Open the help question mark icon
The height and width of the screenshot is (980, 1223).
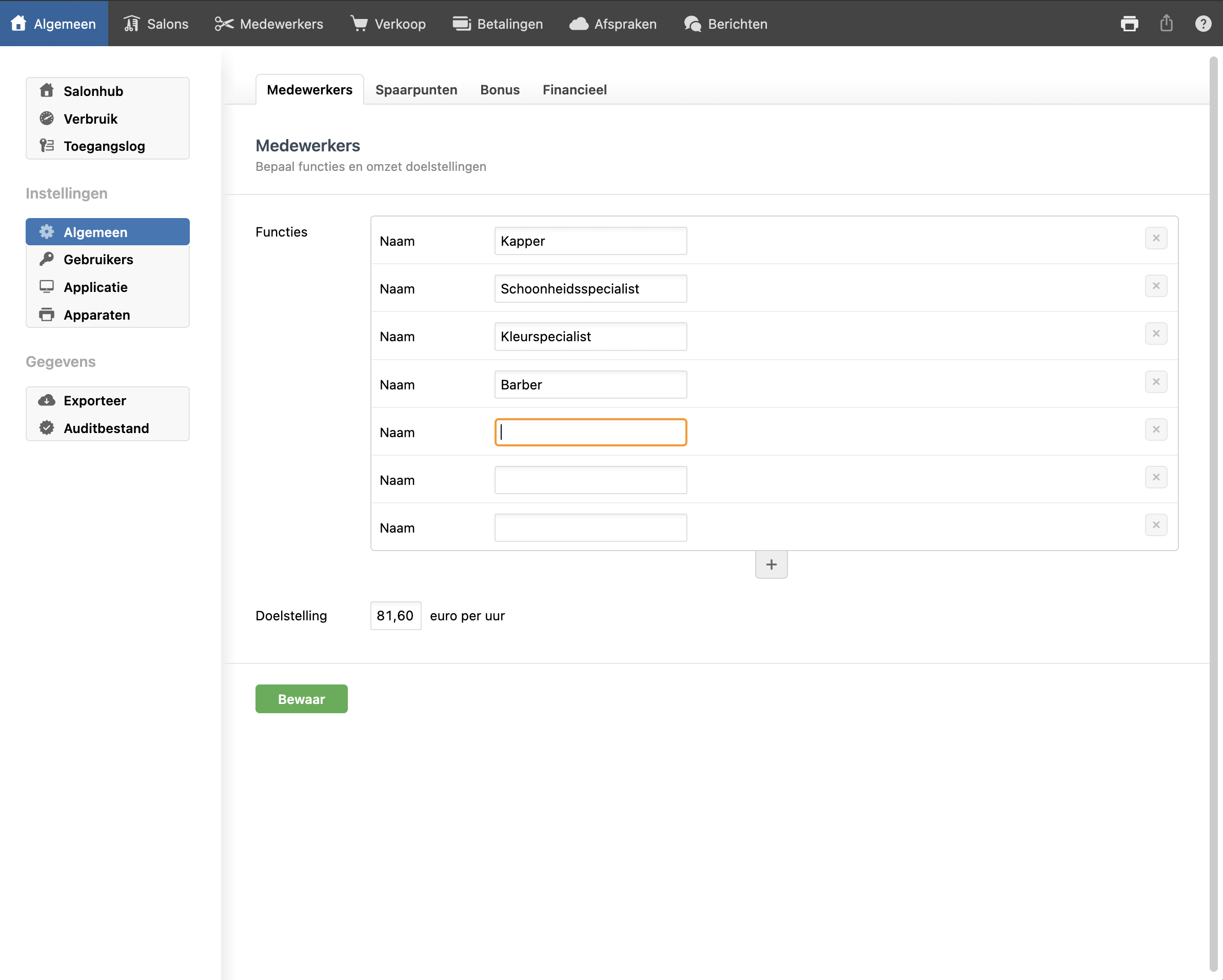(x=1202, y=24)
